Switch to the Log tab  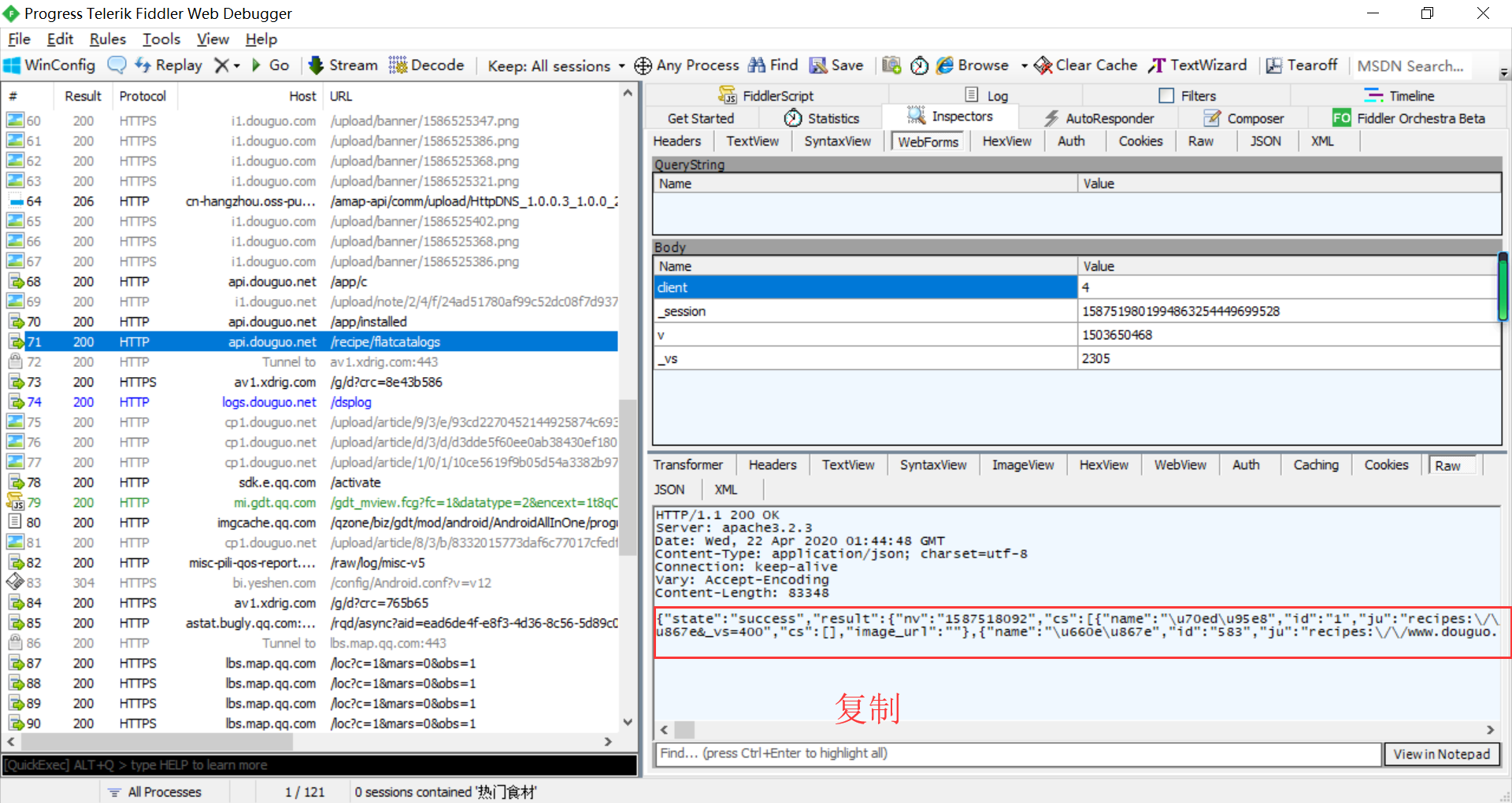click(987, 95)
